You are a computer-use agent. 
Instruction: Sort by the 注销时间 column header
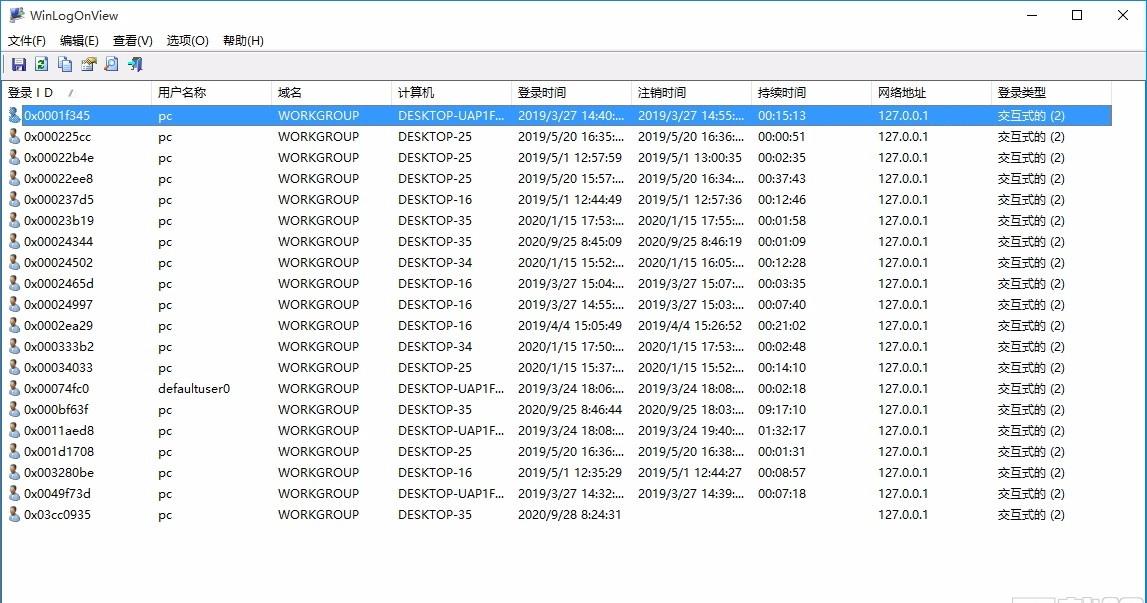click(691, 92)
